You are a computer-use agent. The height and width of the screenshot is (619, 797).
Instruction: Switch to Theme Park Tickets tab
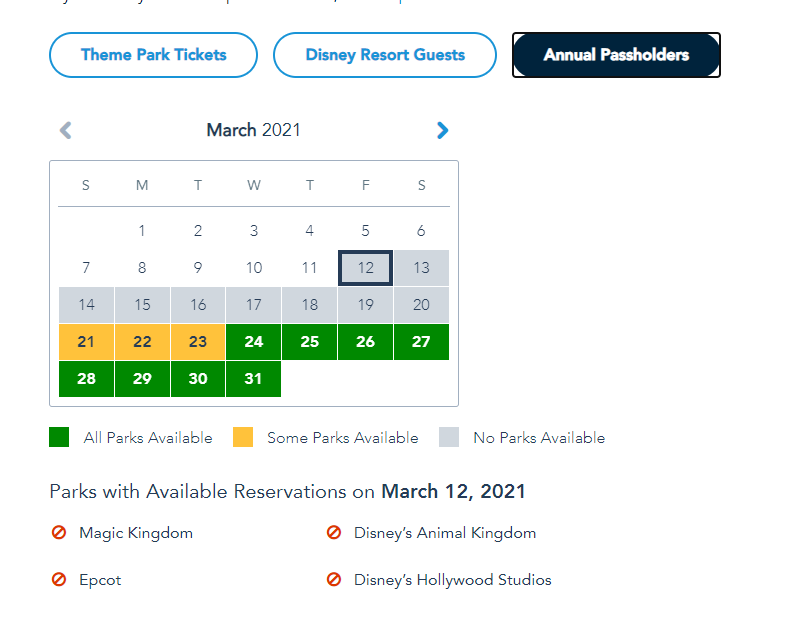point(153,55)
